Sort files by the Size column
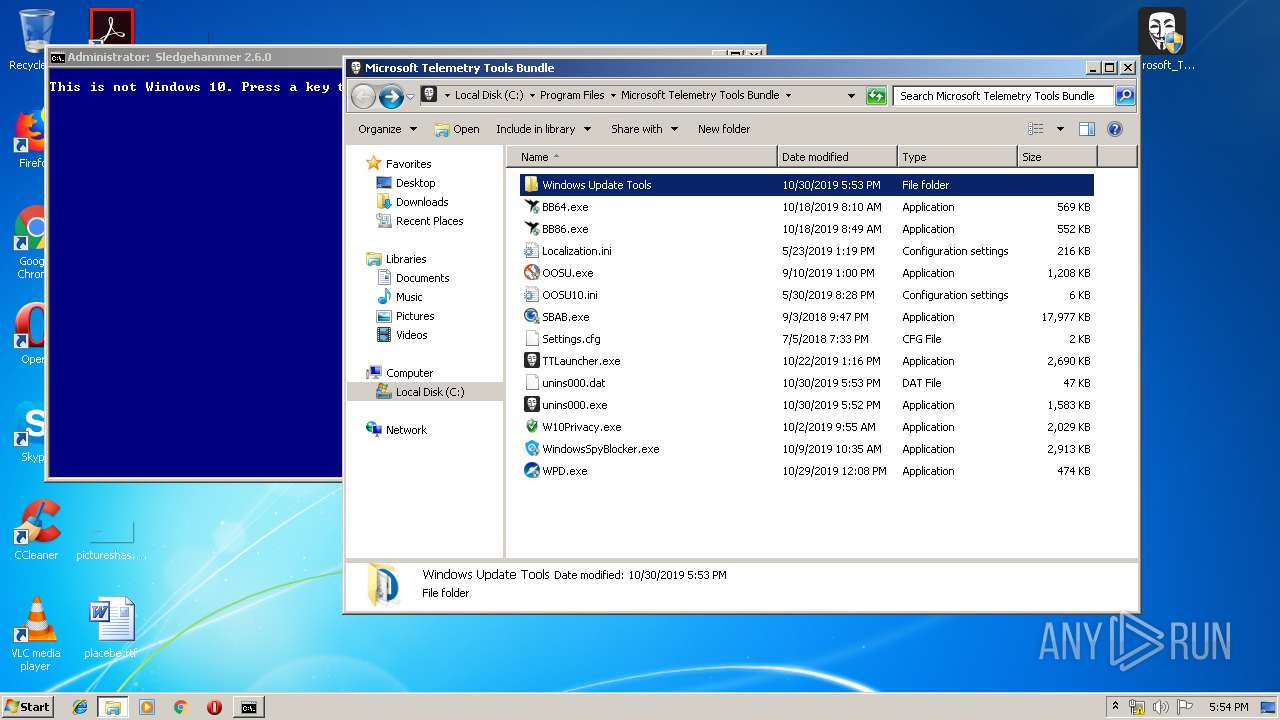This screenshot has height=720, width=1280. (1057, 157)
